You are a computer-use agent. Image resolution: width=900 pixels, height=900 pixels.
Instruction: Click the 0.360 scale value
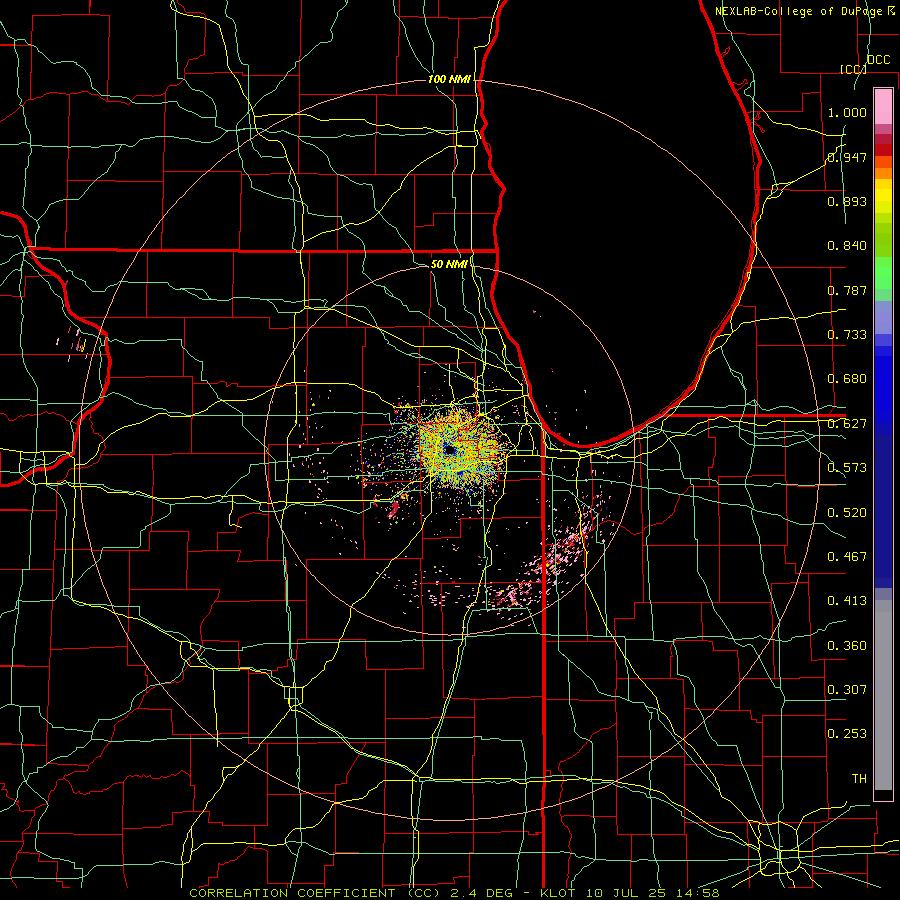click(x=847, y=646)
